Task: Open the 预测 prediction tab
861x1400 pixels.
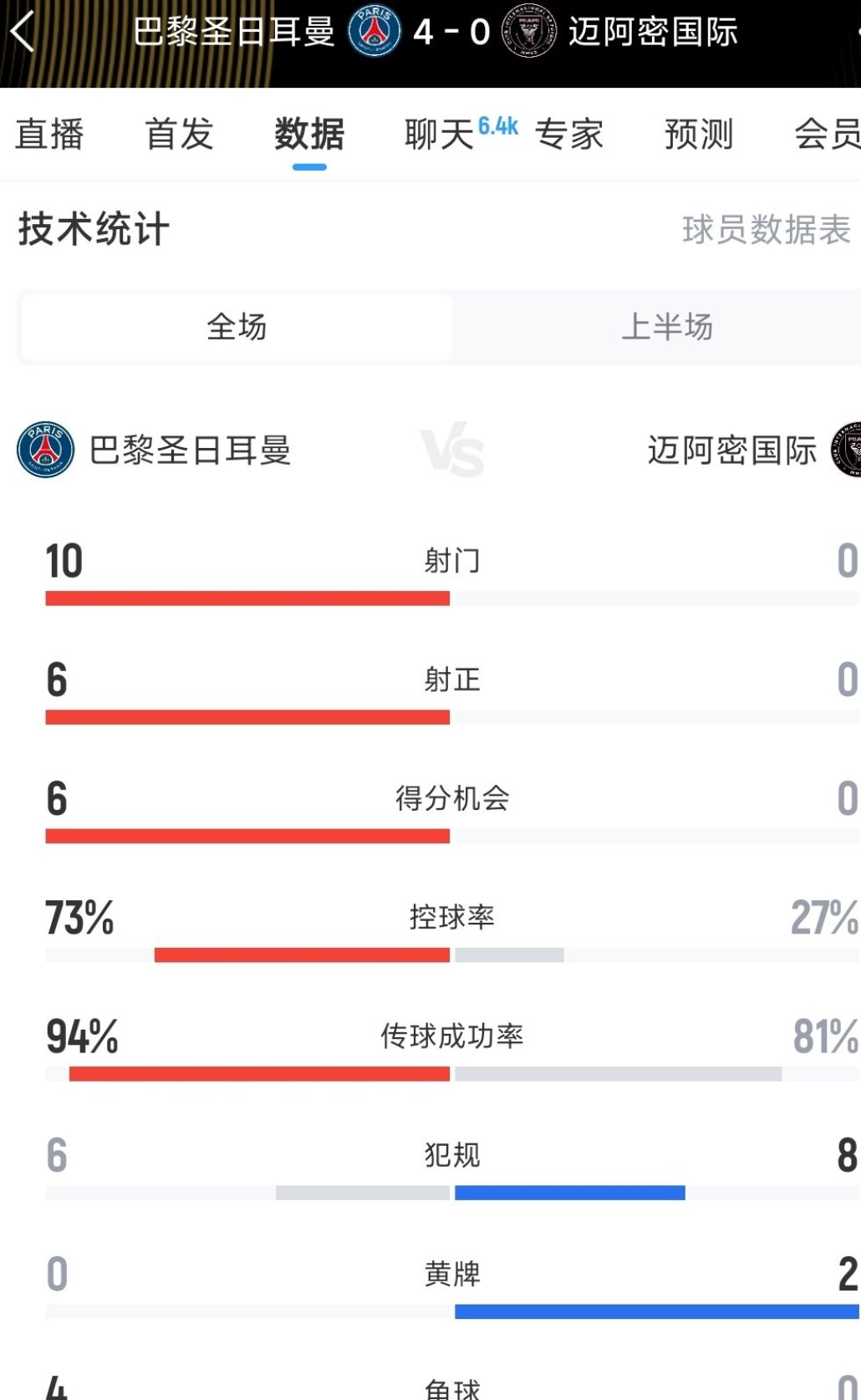Action: 699,134
